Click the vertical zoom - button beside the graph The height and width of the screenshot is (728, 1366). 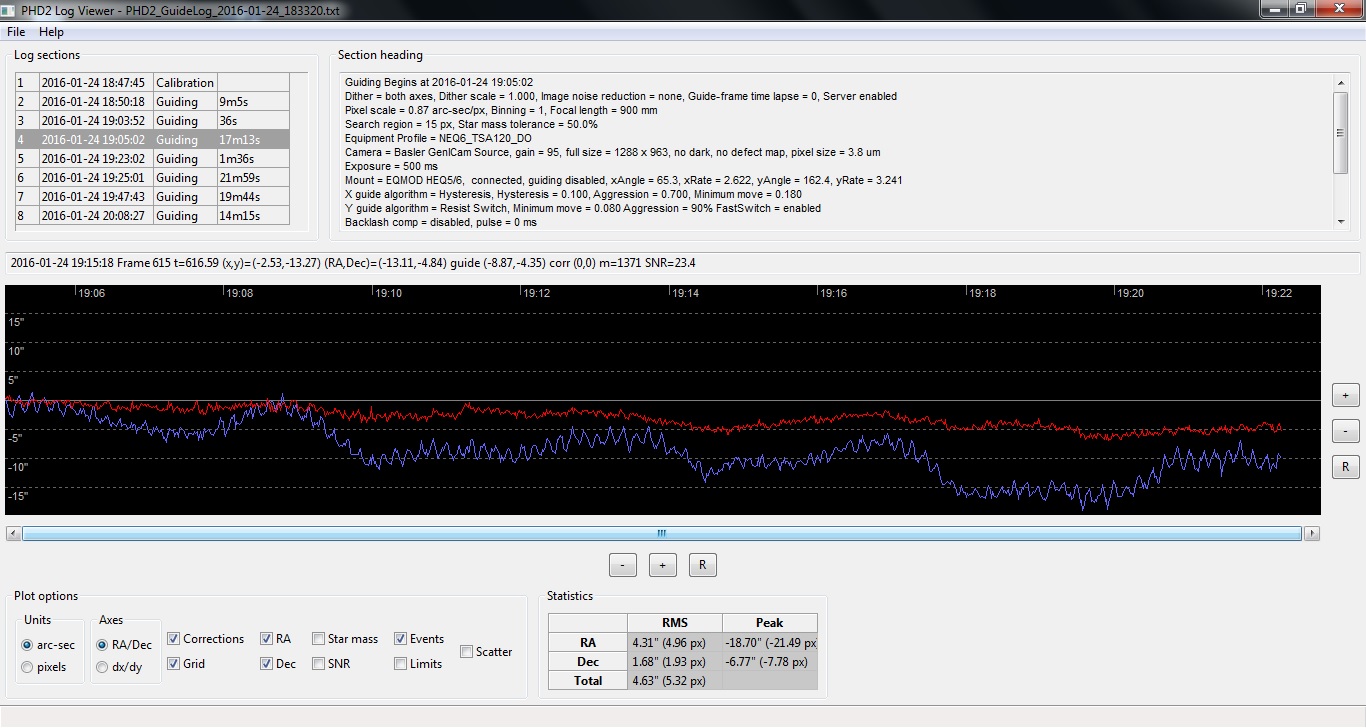coord(1345,432)
